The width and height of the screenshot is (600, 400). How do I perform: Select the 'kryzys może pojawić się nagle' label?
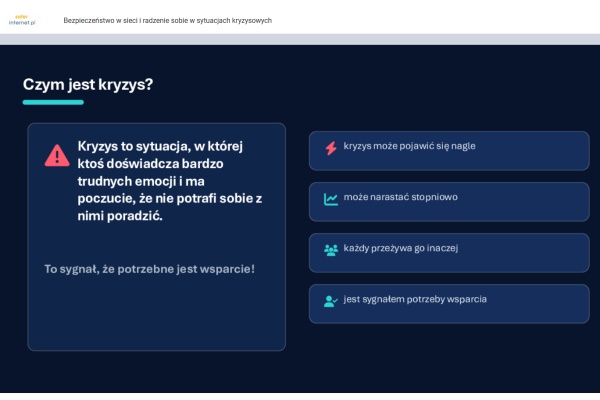408,146
